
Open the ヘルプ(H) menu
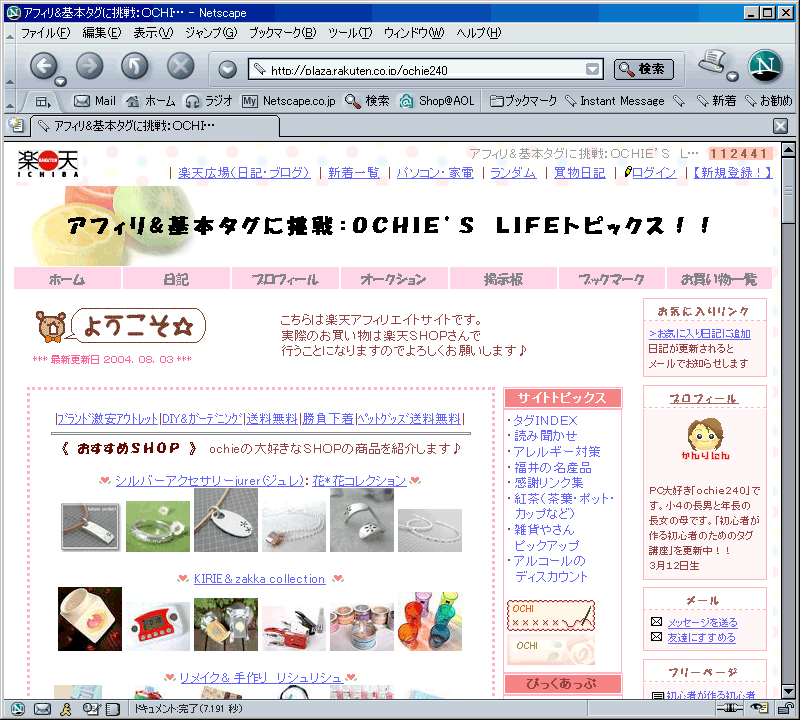tap(479, 33)
